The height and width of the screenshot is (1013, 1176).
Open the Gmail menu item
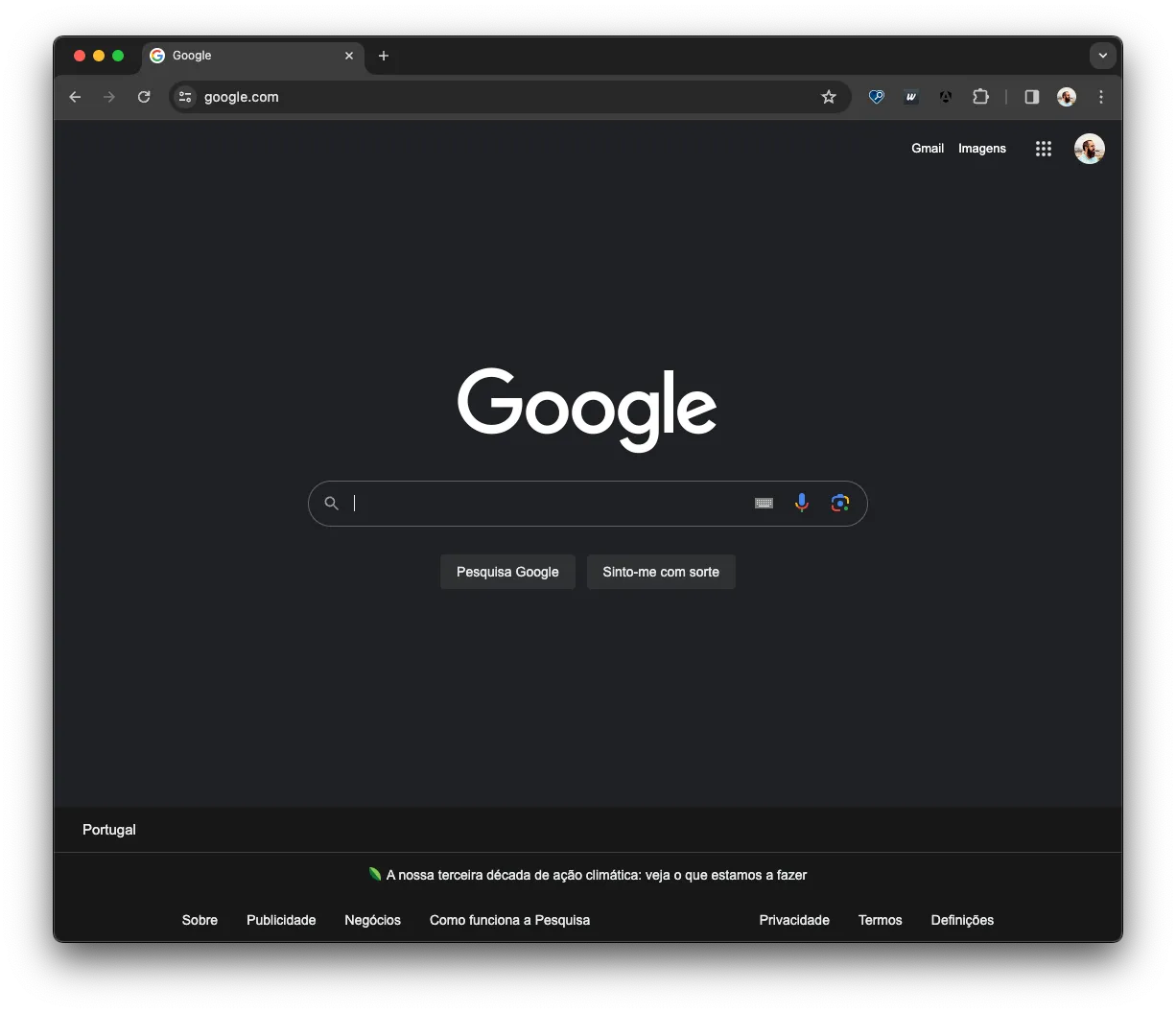pyautogui.click(x=928, y=149)
